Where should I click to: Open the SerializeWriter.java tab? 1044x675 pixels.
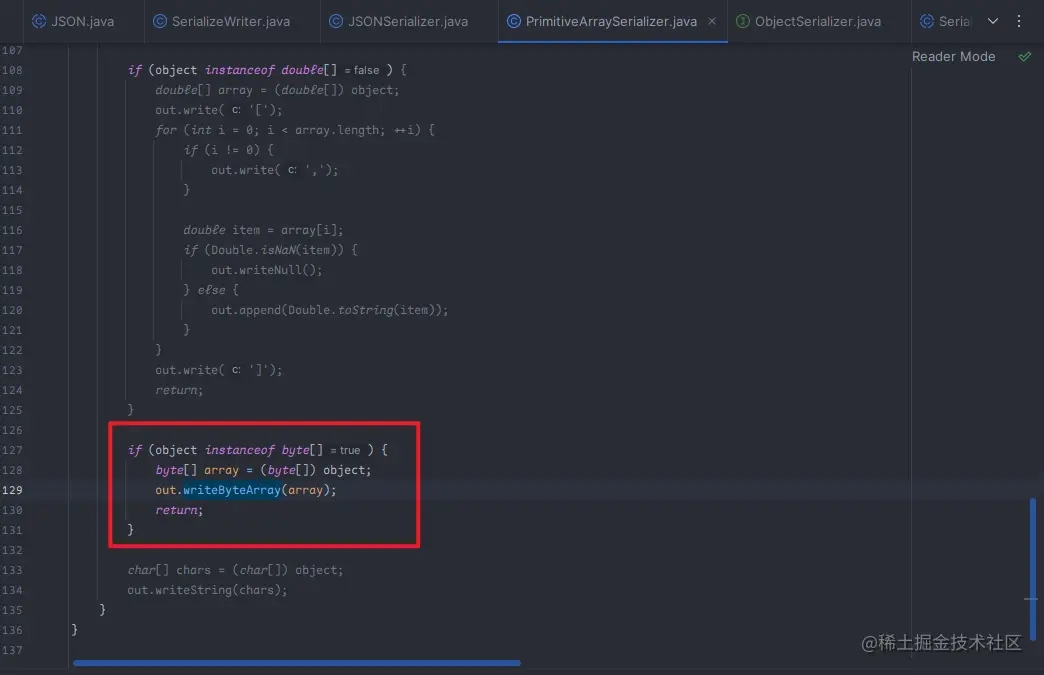(222, 21)
